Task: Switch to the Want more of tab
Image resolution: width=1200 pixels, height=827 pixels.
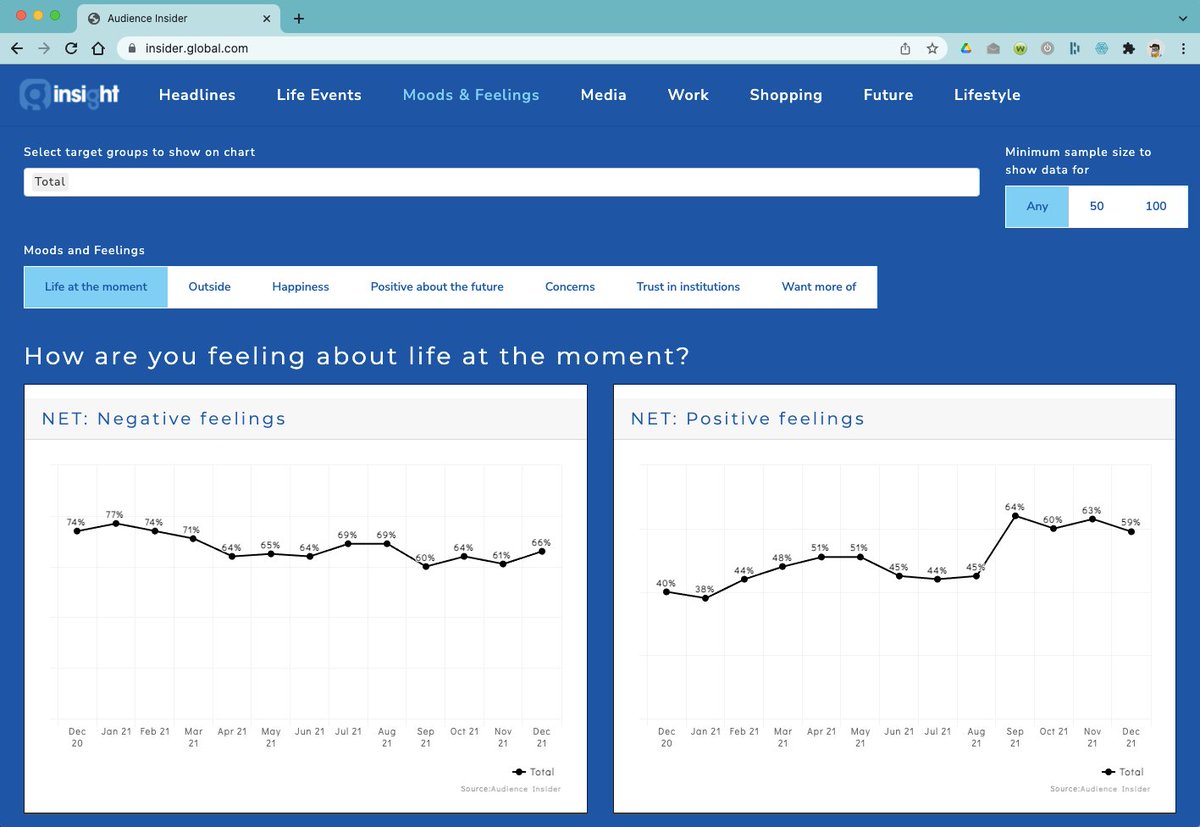Action: point(819,287)
